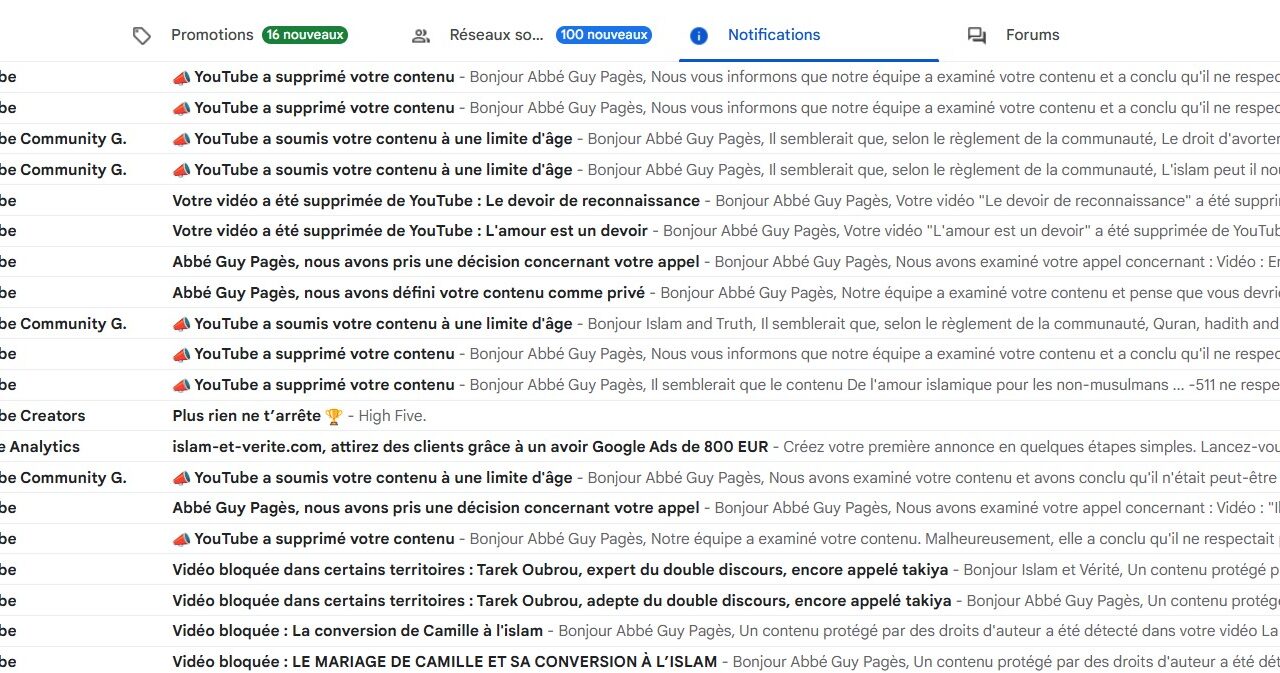This screenshot has width=1280, height=673.
Task: Open the removal email containing "Malheureusement"
Action: click(x=640, y=539)
